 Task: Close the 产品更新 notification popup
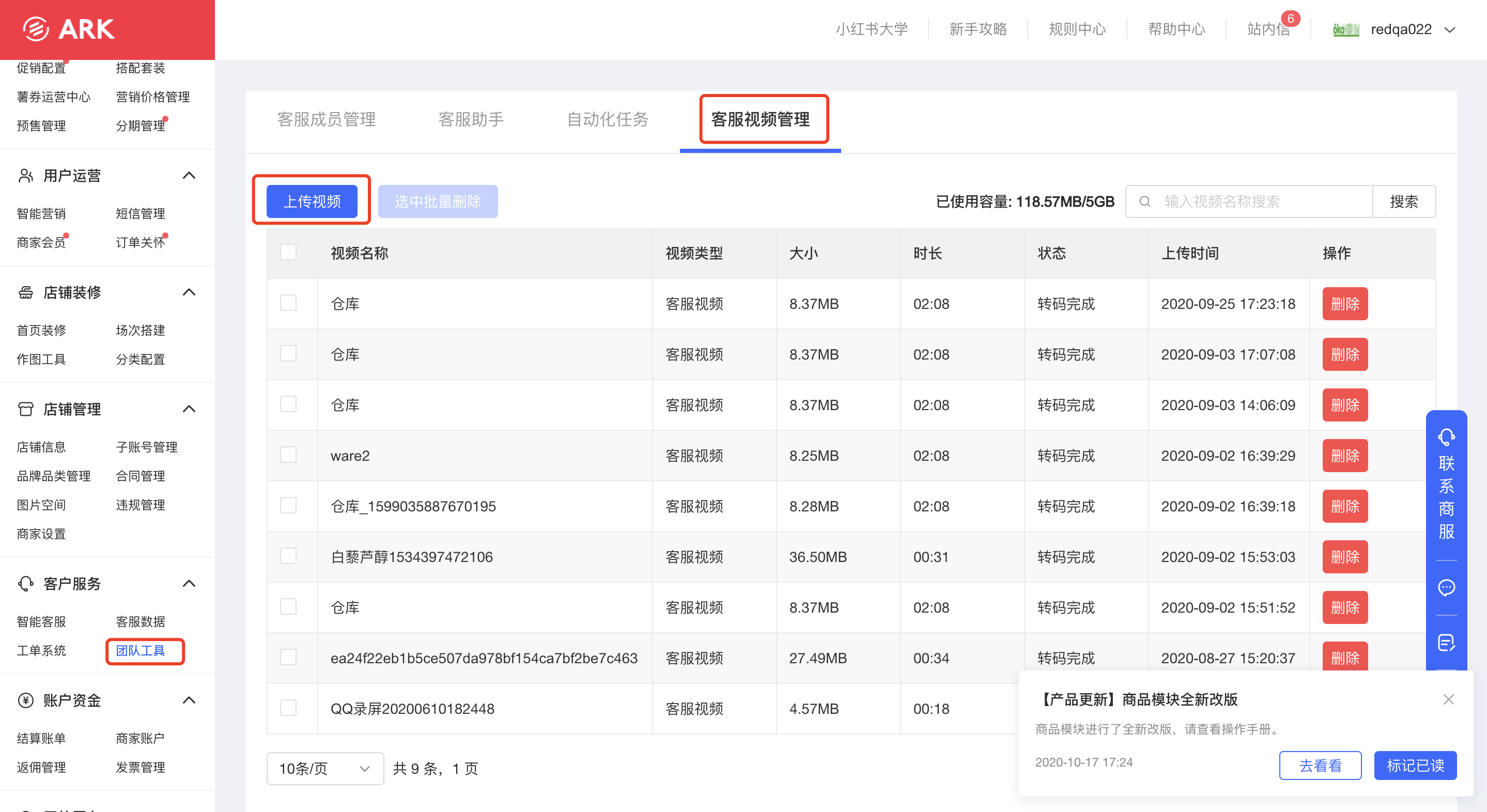pyautogui.click(x=1448, y=699)
